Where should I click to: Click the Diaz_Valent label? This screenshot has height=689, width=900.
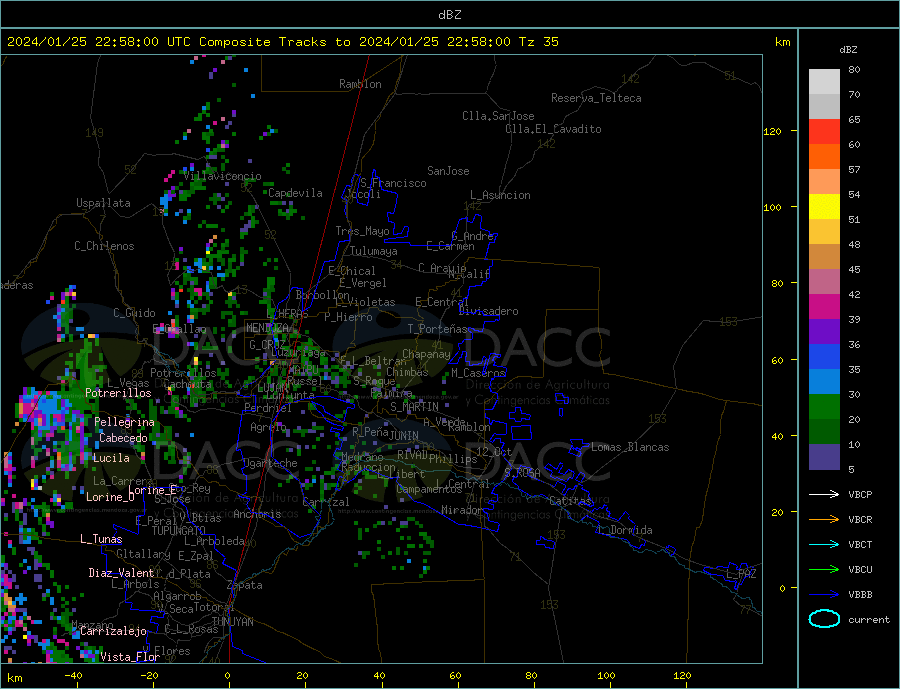pos(122,573)
